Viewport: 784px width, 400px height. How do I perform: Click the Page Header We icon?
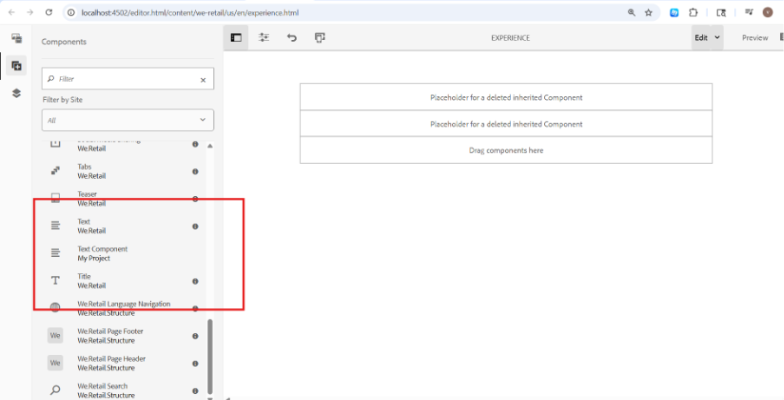[56, 363]
